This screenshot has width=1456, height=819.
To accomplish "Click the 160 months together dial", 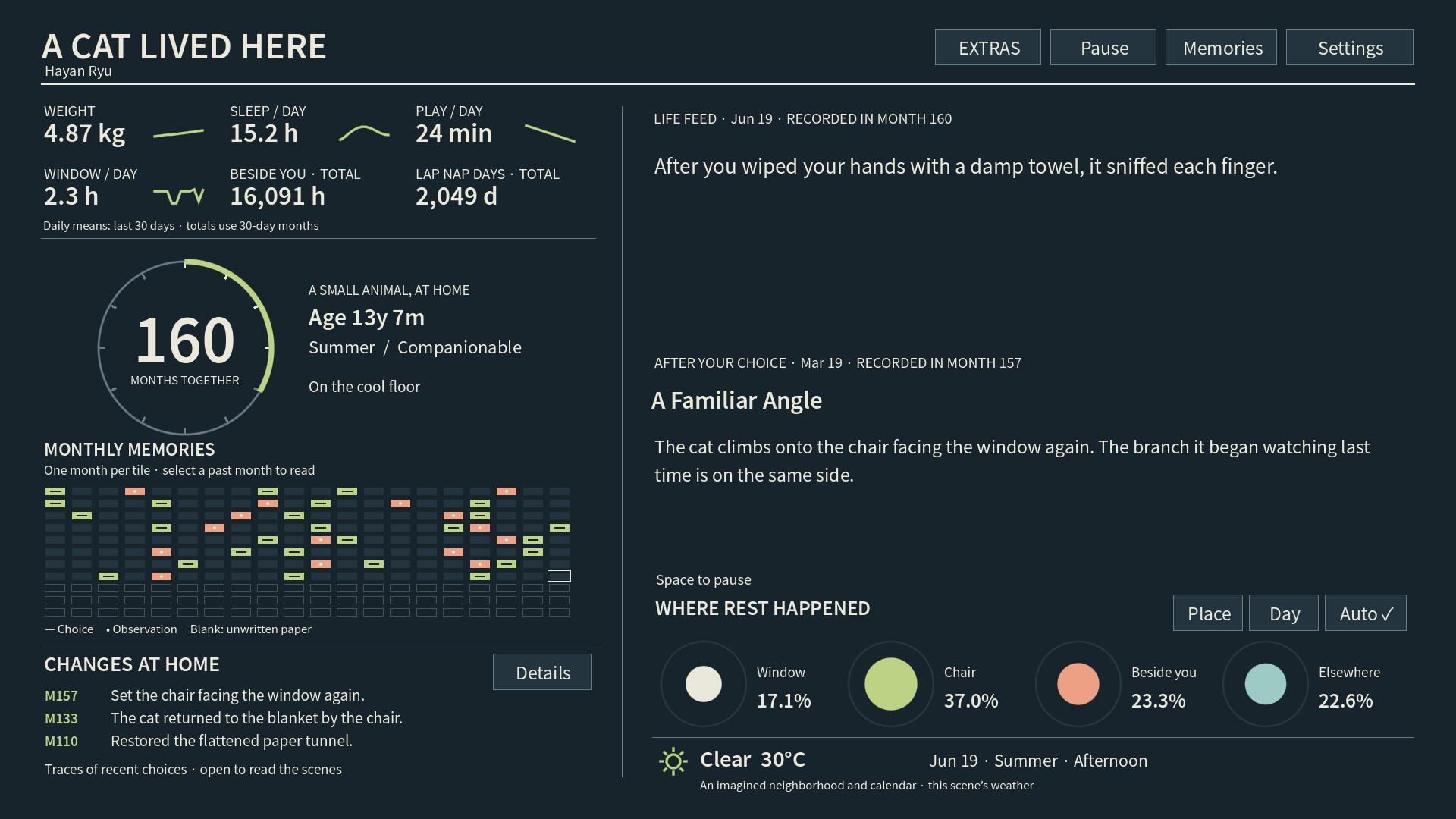I will tap(185, 348).
